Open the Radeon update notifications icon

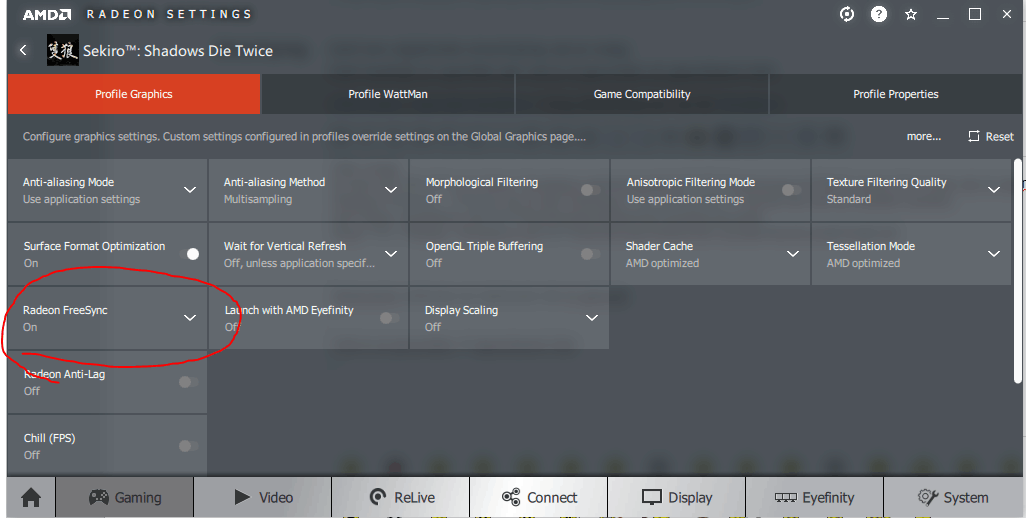pos(847,14)
